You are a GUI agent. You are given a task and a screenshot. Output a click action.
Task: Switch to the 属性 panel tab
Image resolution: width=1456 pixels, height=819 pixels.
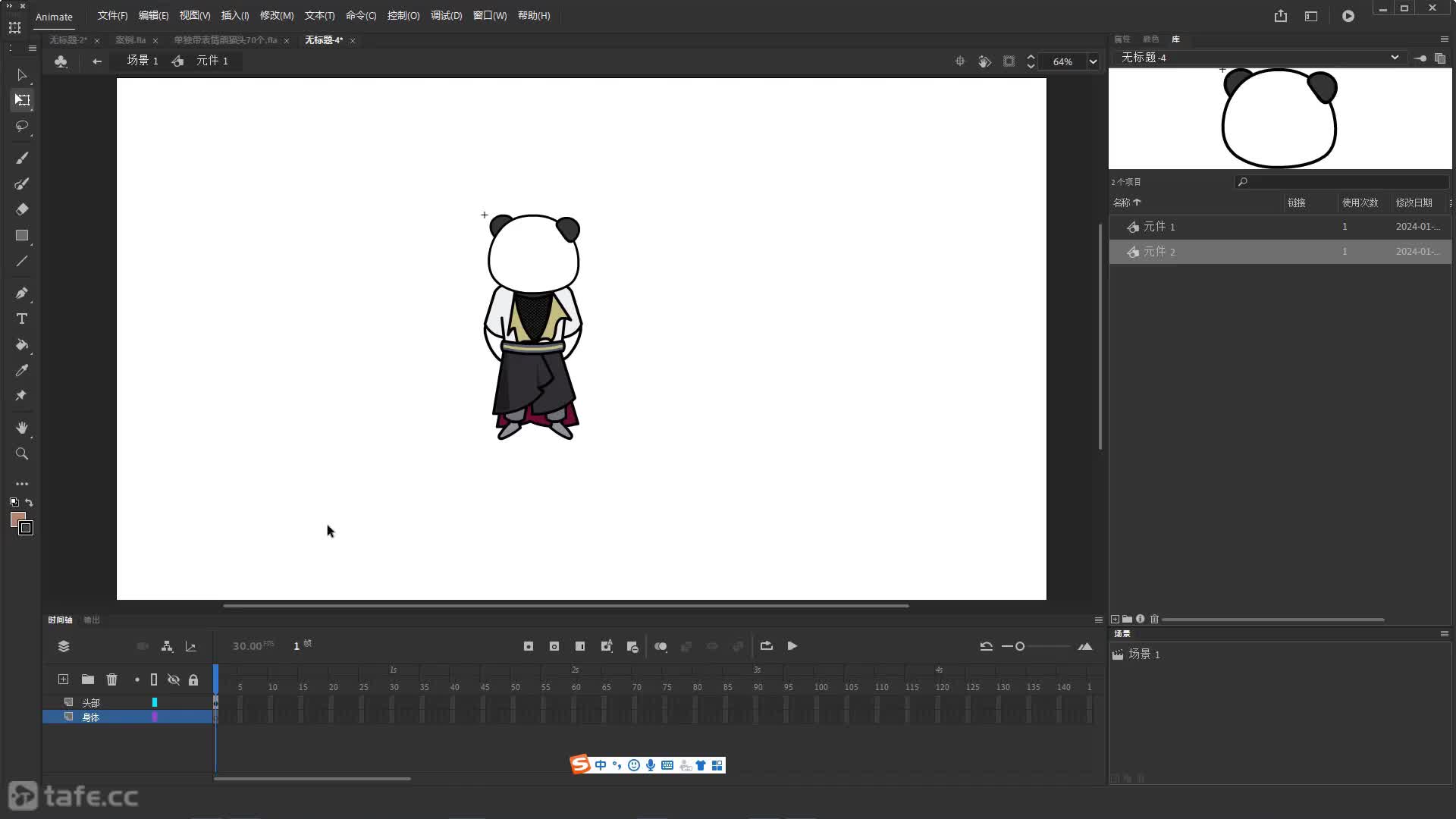[1122, 39]
